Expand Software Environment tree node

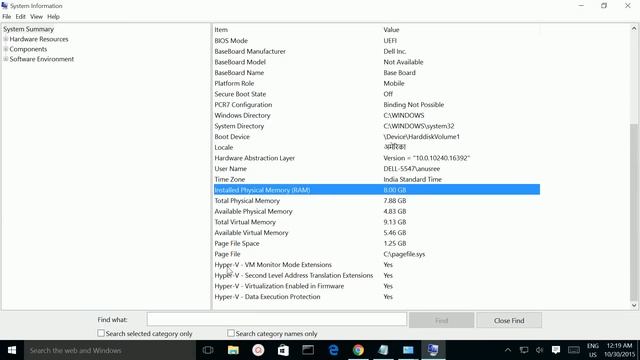pos(6,59)
